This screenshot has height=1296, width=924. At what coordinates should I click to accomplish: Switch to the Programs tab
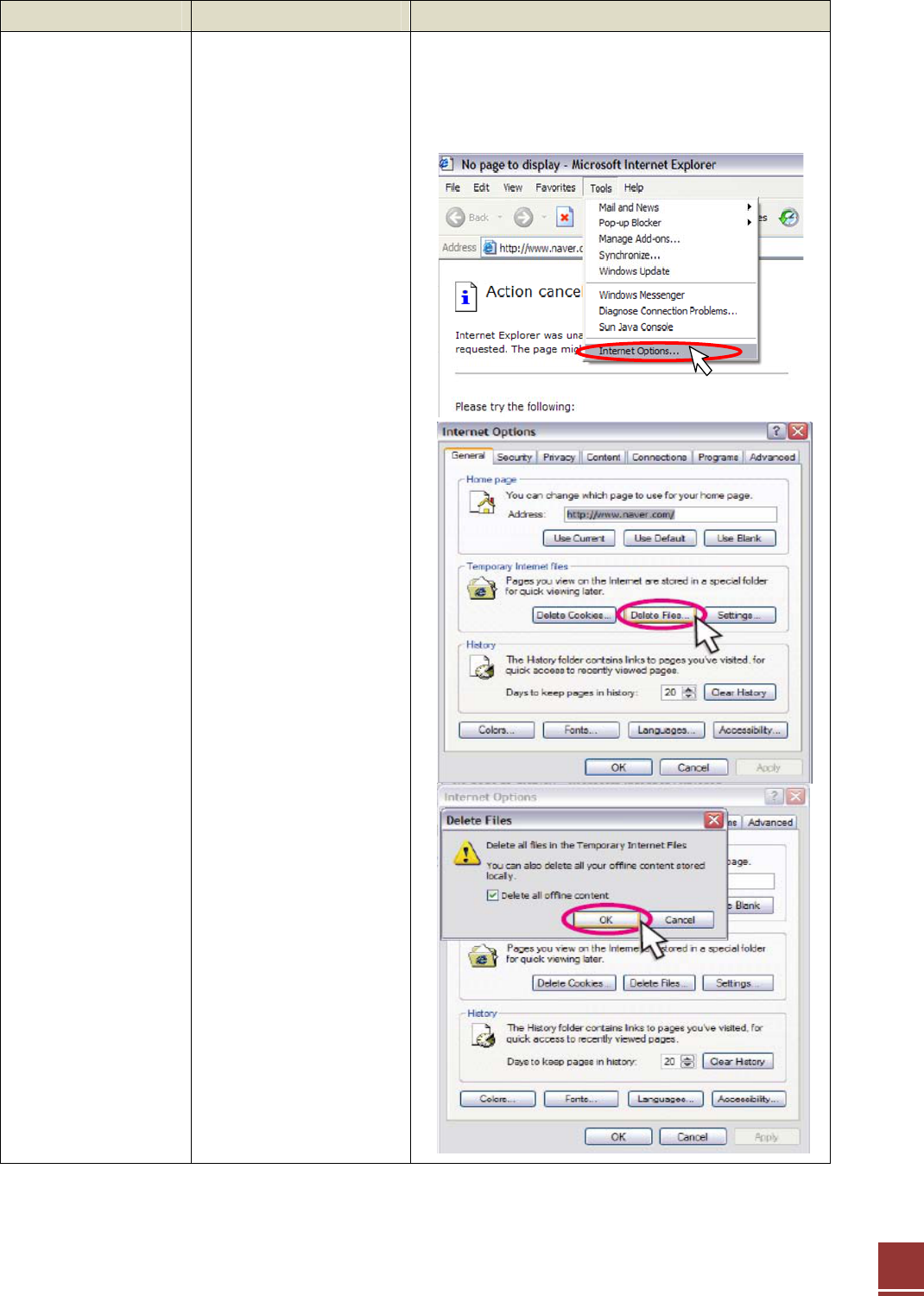point(718,457)
